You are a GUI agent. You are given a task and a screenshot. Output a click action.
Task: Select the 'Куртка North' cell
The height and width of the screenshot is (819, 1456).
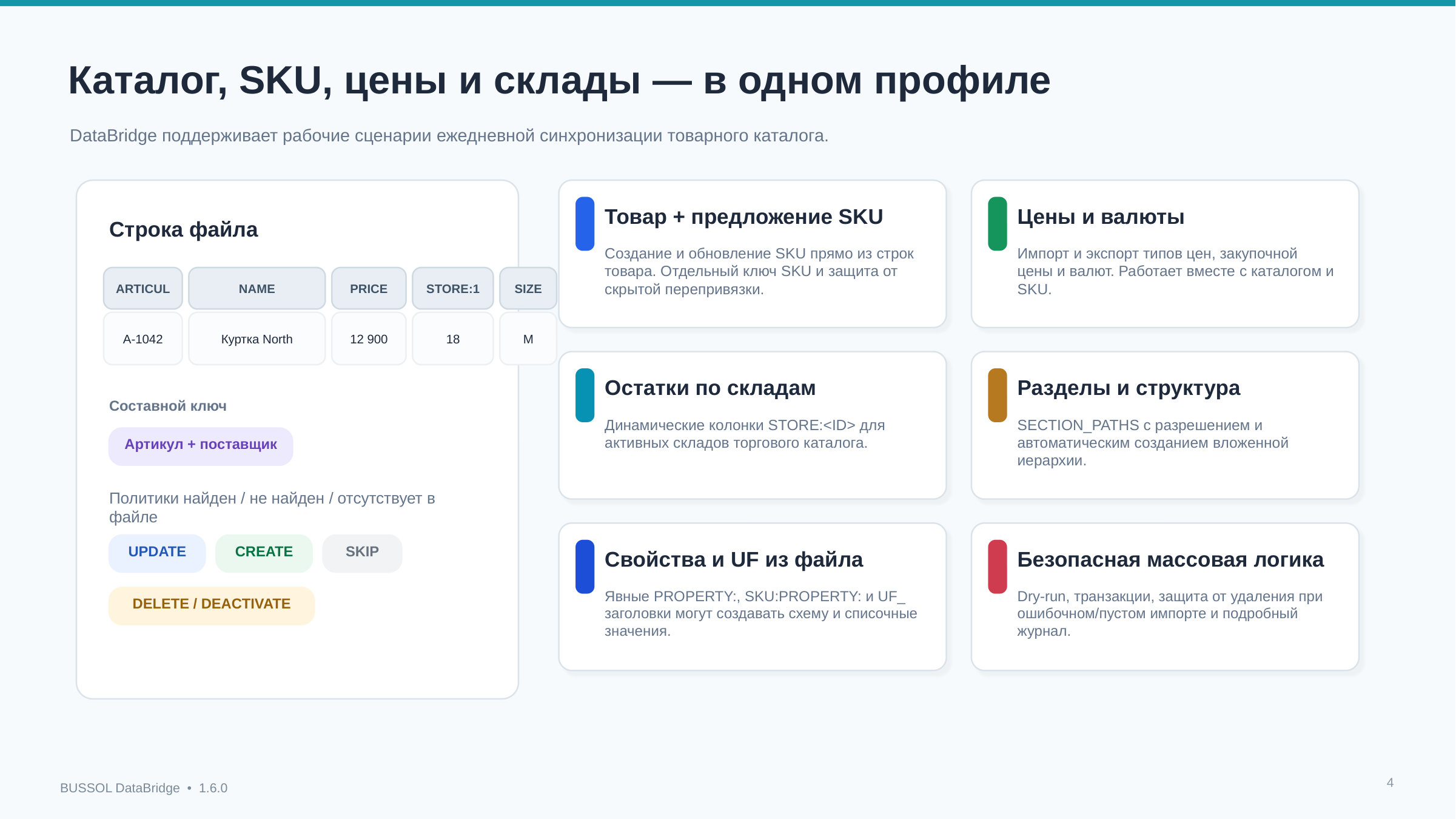coord(257,339)
